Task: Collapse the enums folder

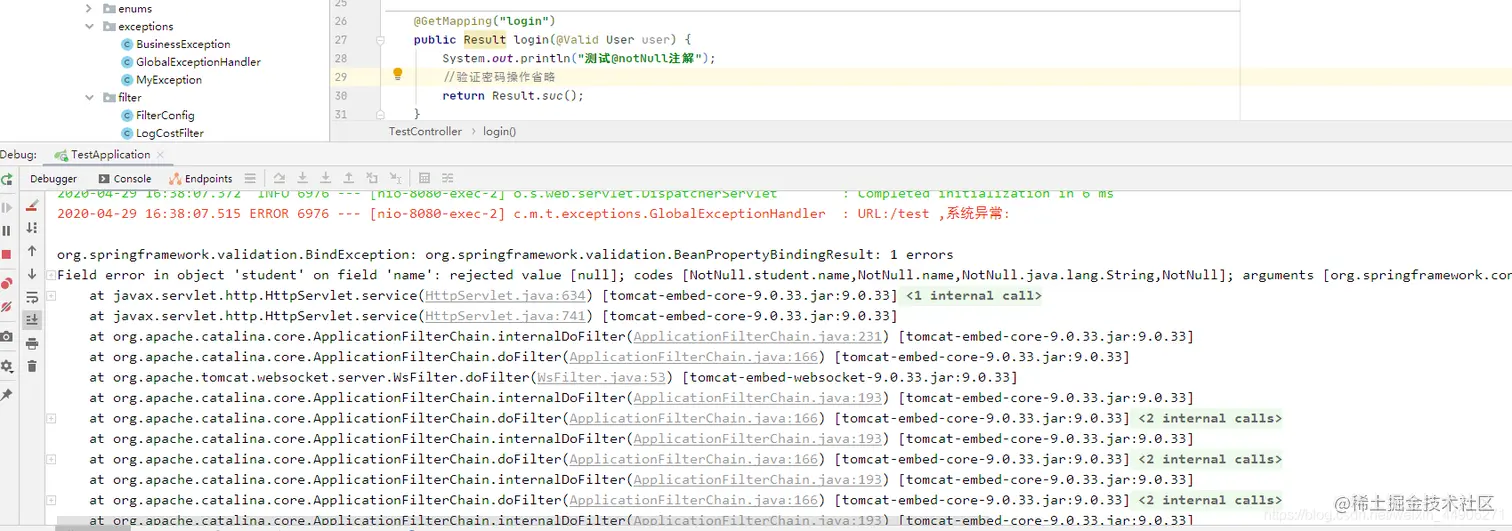Action: click(89, 9)
